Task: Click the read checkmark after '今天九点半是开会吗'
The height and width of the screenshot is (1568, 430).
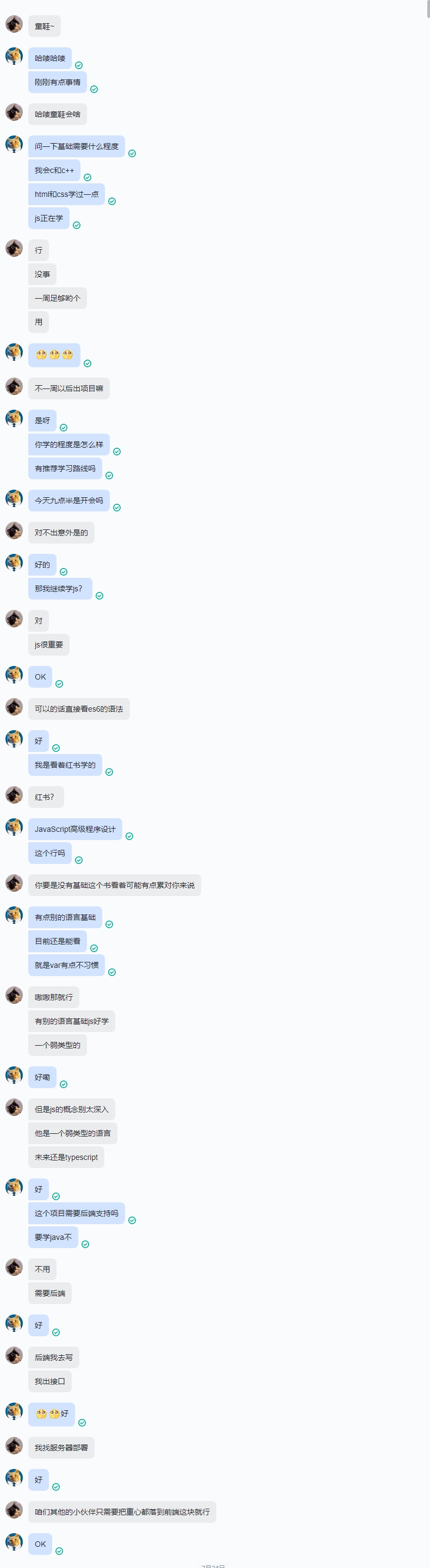Action: tap(117, 508)
